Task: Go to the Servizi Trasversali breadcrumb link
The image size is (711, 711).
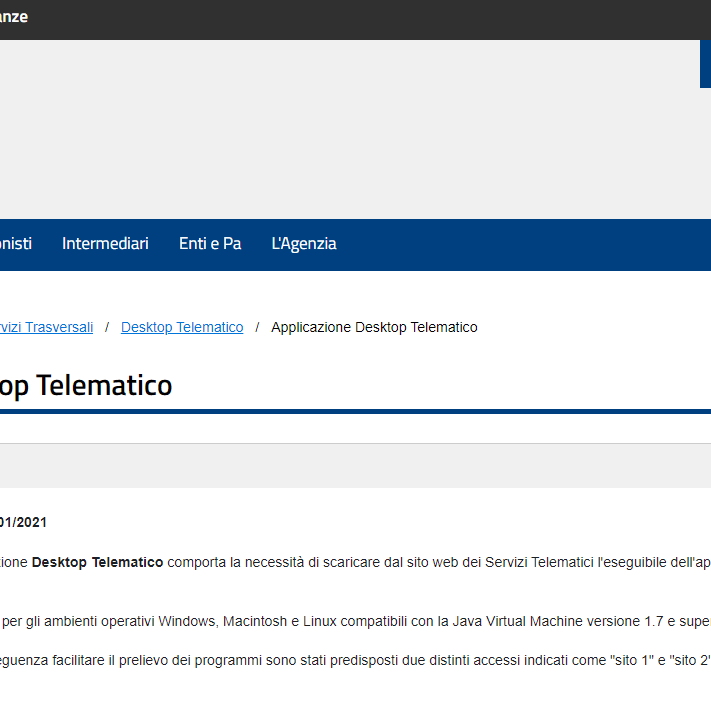Action: [46, 327]
